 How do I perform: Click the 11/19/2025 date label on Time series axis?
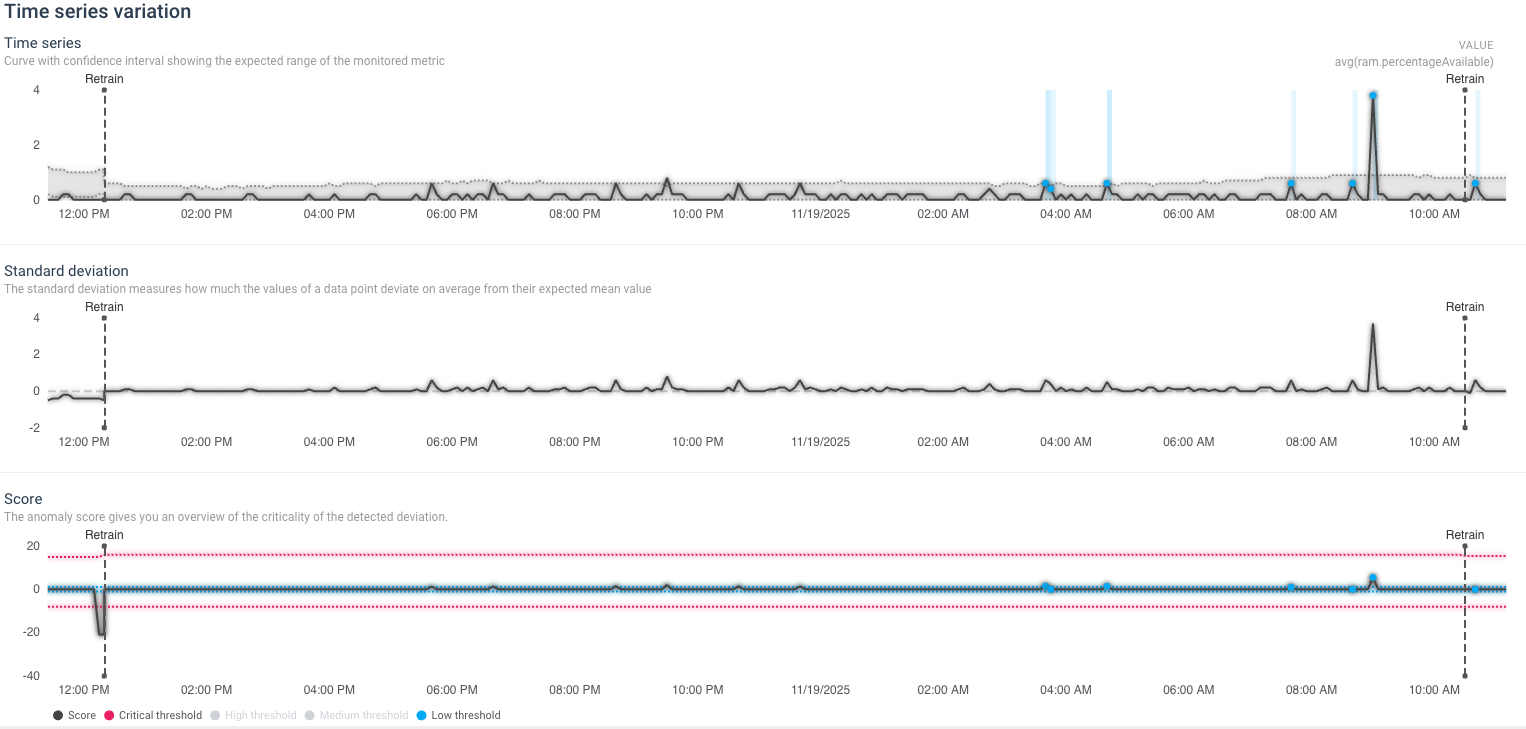tap(820, 214)
